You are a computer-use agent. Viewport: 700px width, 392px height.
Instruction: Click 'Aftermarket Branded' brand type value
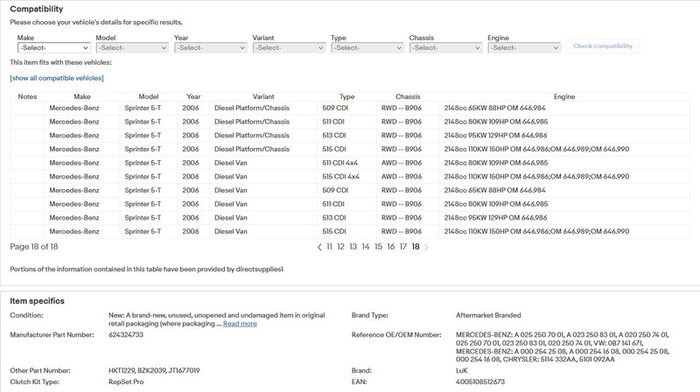coord(488,315)
